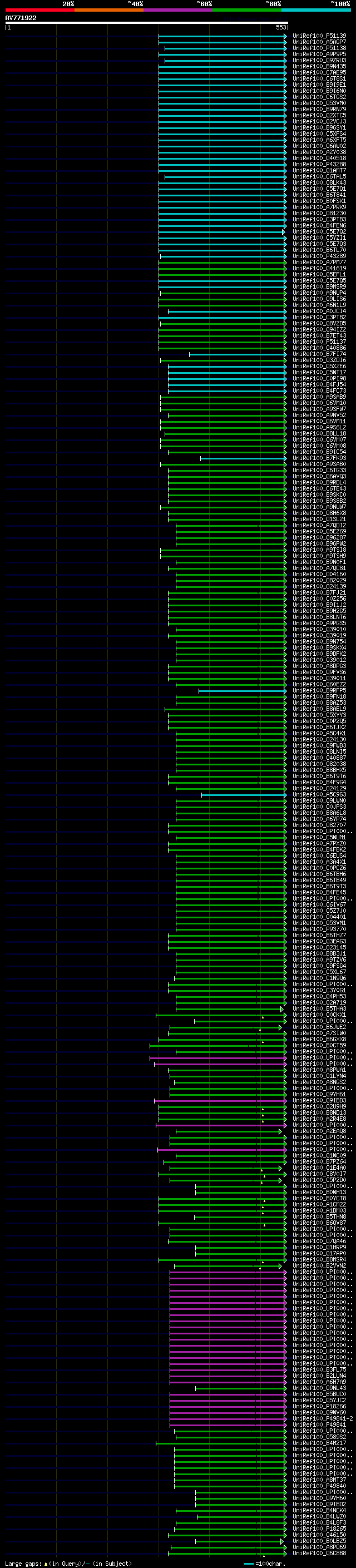The image size is (356, 1568).
Task: Click the UniRef100_A9SAB0 entry
Action: click(x=319, y=464)
